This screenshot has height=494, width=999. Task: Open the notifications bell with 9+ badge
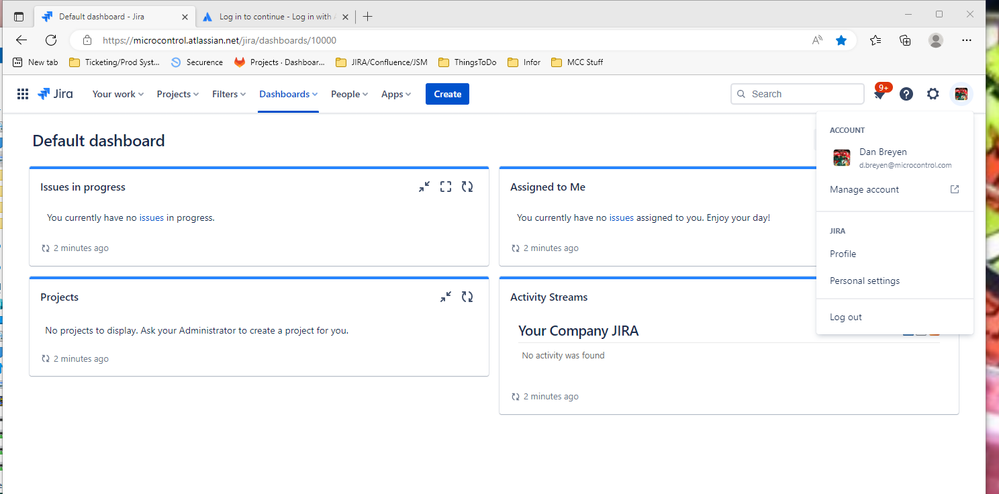(x=879, y=94)
